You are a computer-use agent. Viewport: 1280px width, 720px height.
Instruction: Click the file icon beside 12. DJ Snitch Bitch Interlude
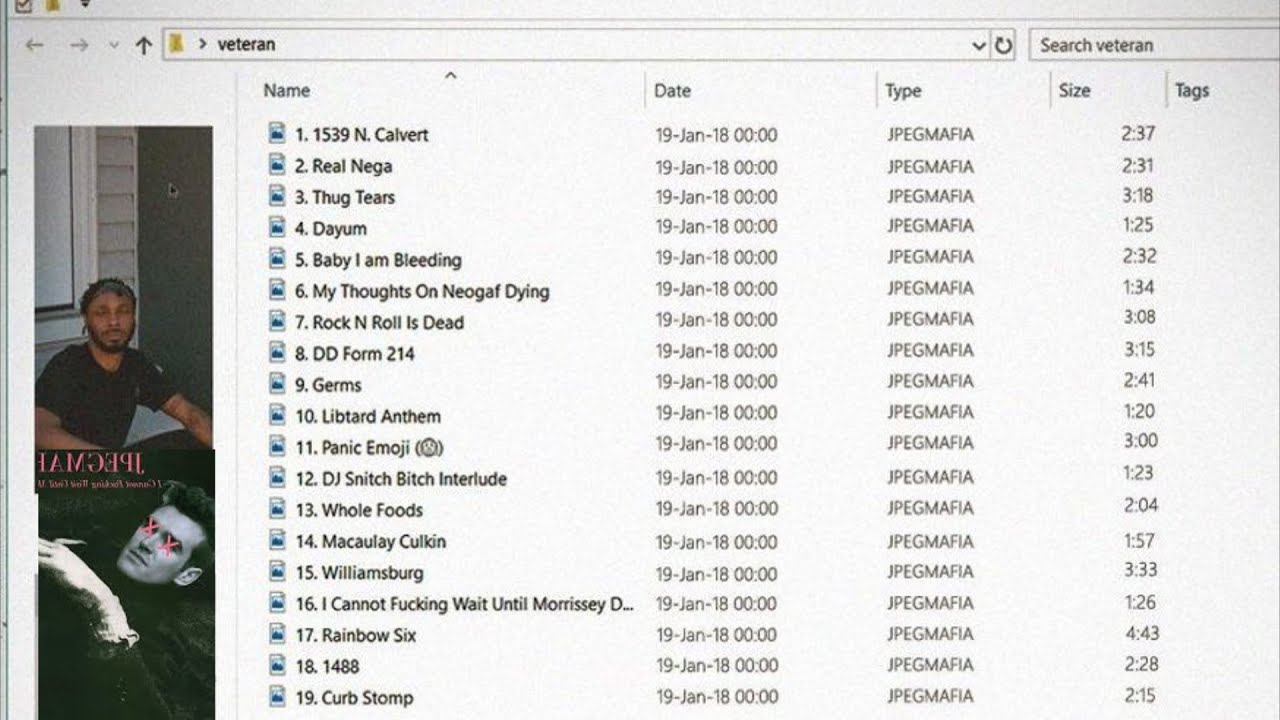coord(277,477)
